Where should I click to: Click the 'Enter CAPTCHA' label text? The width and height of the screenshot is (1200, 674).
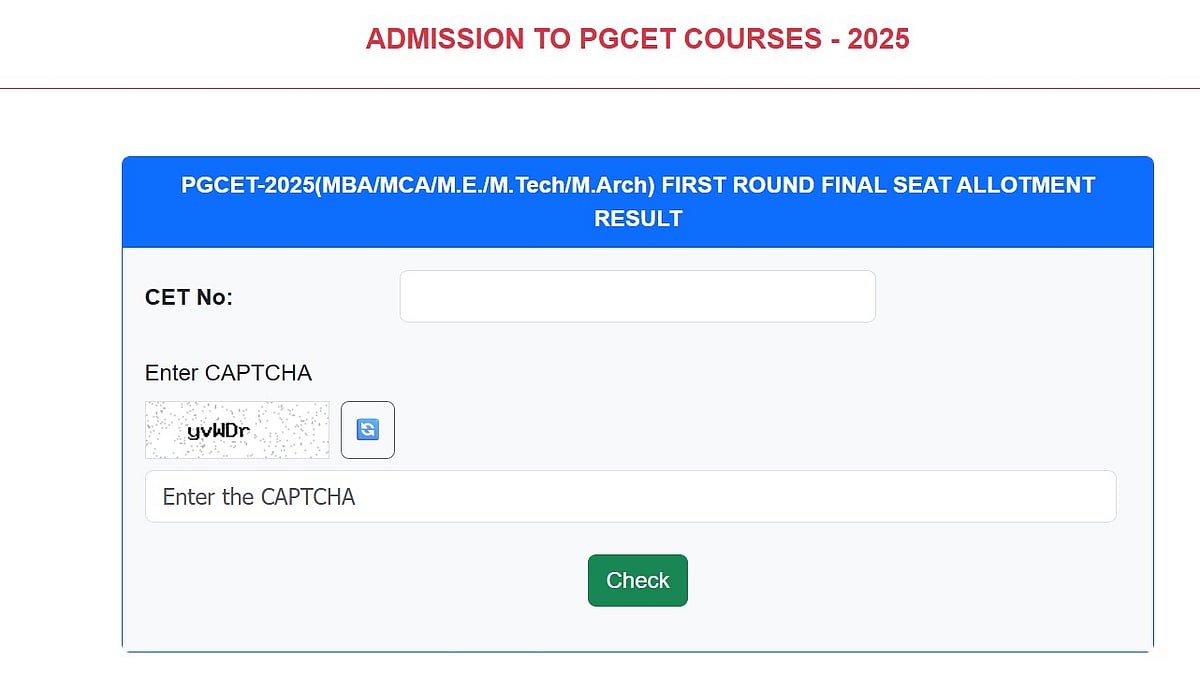(x=228, y=373)
